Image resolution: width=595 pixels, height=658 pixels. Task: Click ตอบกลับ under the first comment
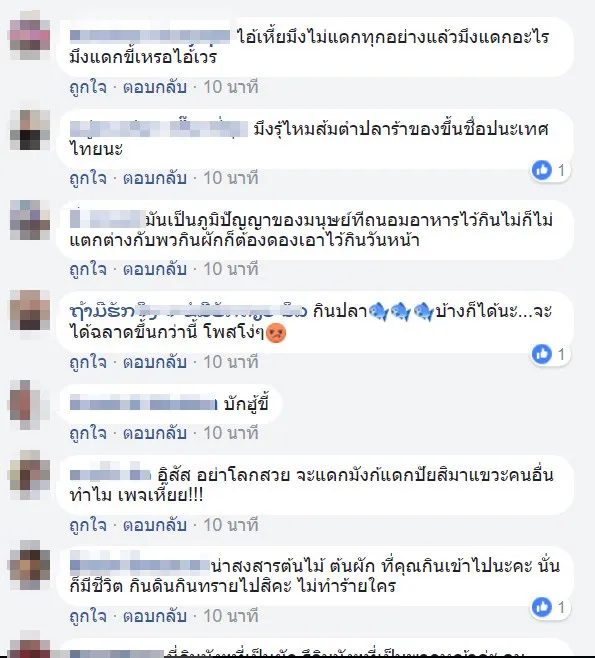point(155,87)
